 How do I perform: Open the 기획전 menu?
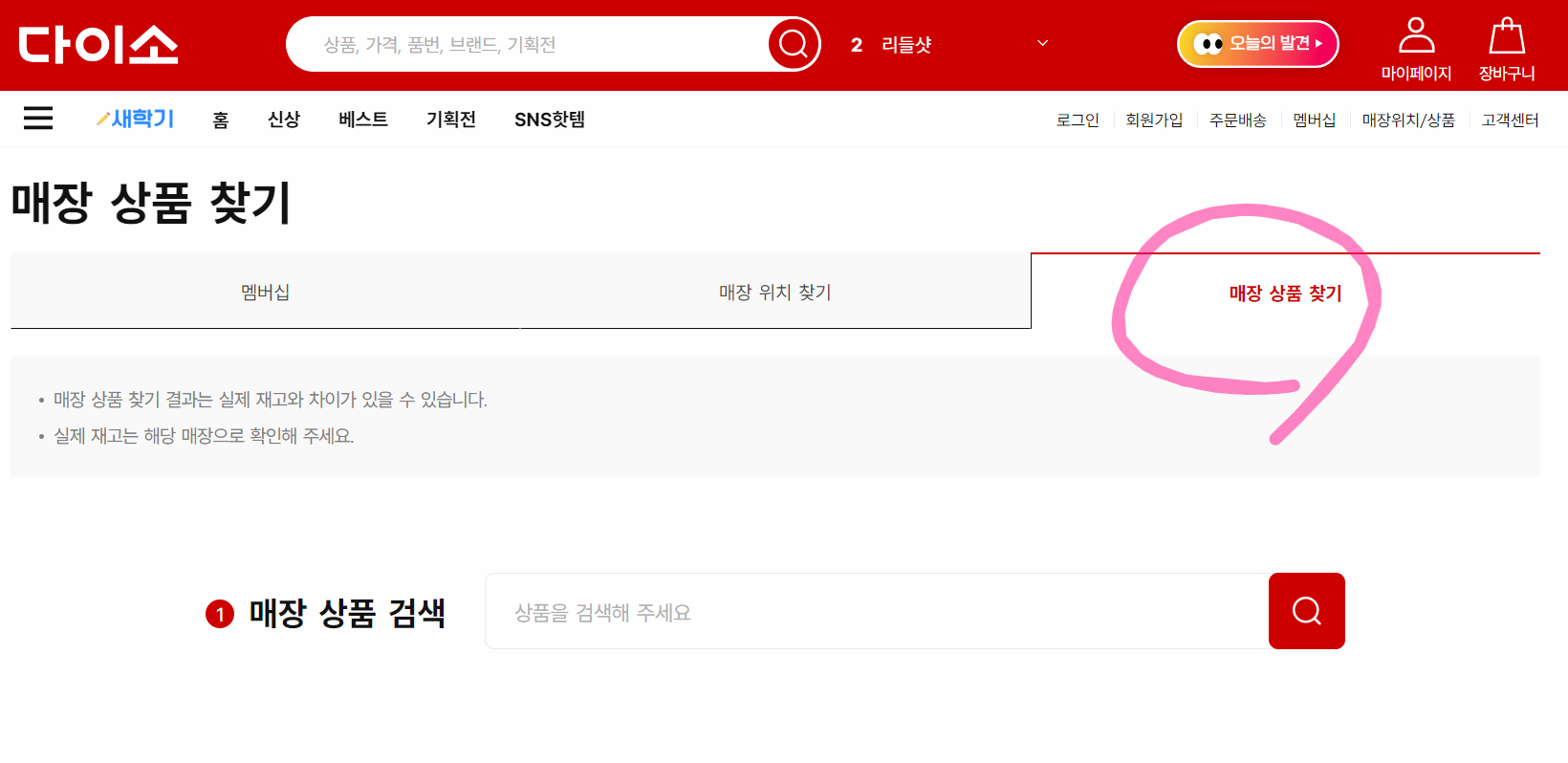coord(451,120)
